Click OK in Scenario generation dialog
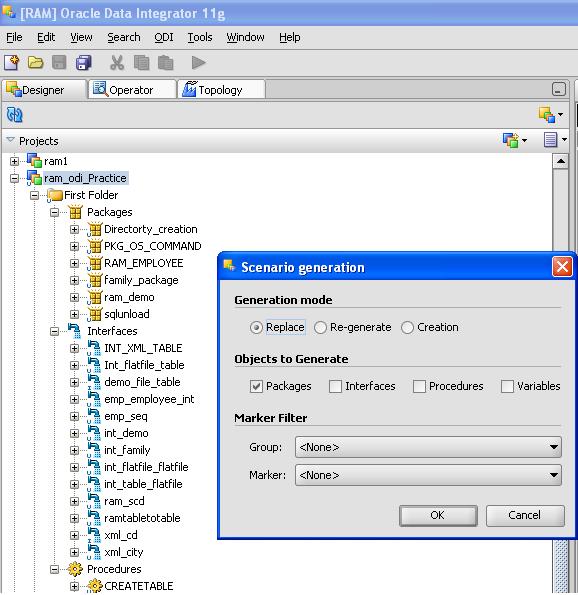 (x=438, y=515)
